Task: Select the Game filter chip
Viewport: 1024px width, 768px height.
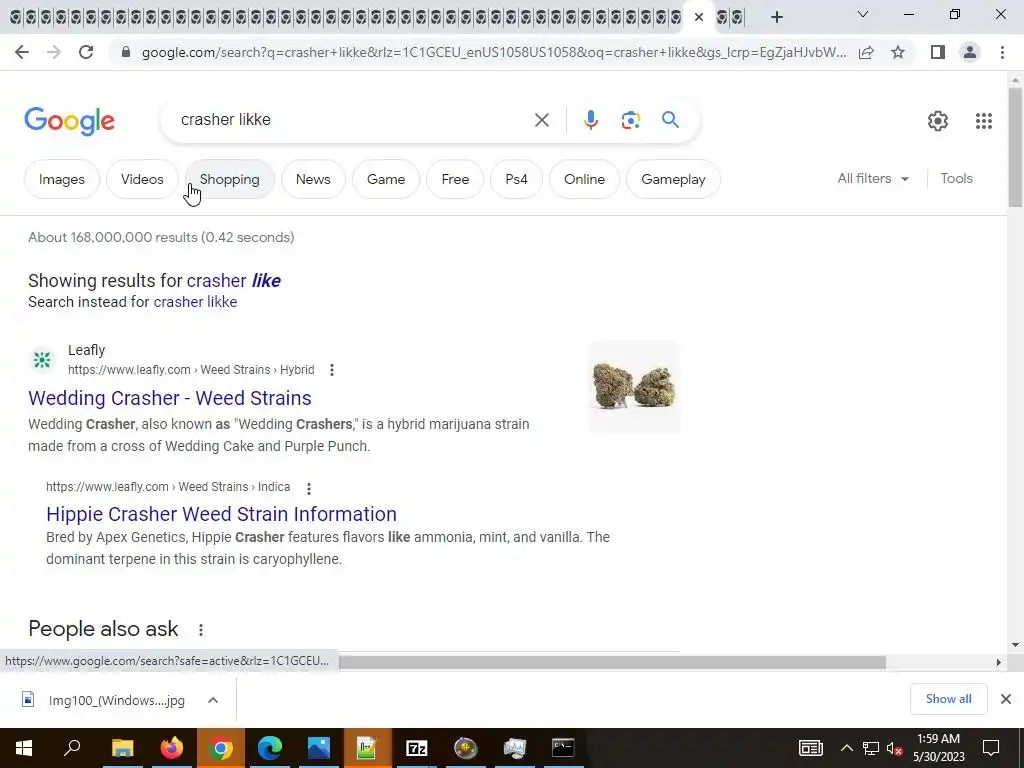Action: tap(386, 179)
